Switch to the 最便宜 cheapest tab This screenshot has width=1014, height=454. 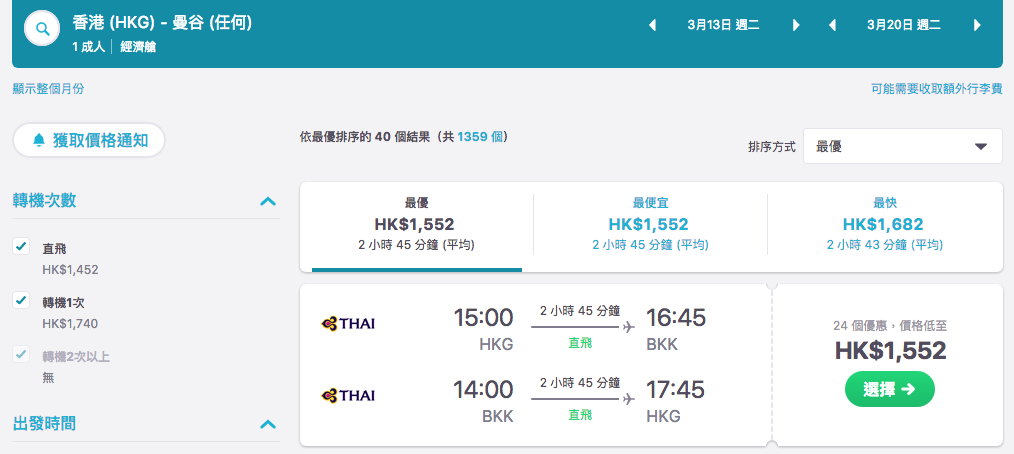tap(650, 224)
